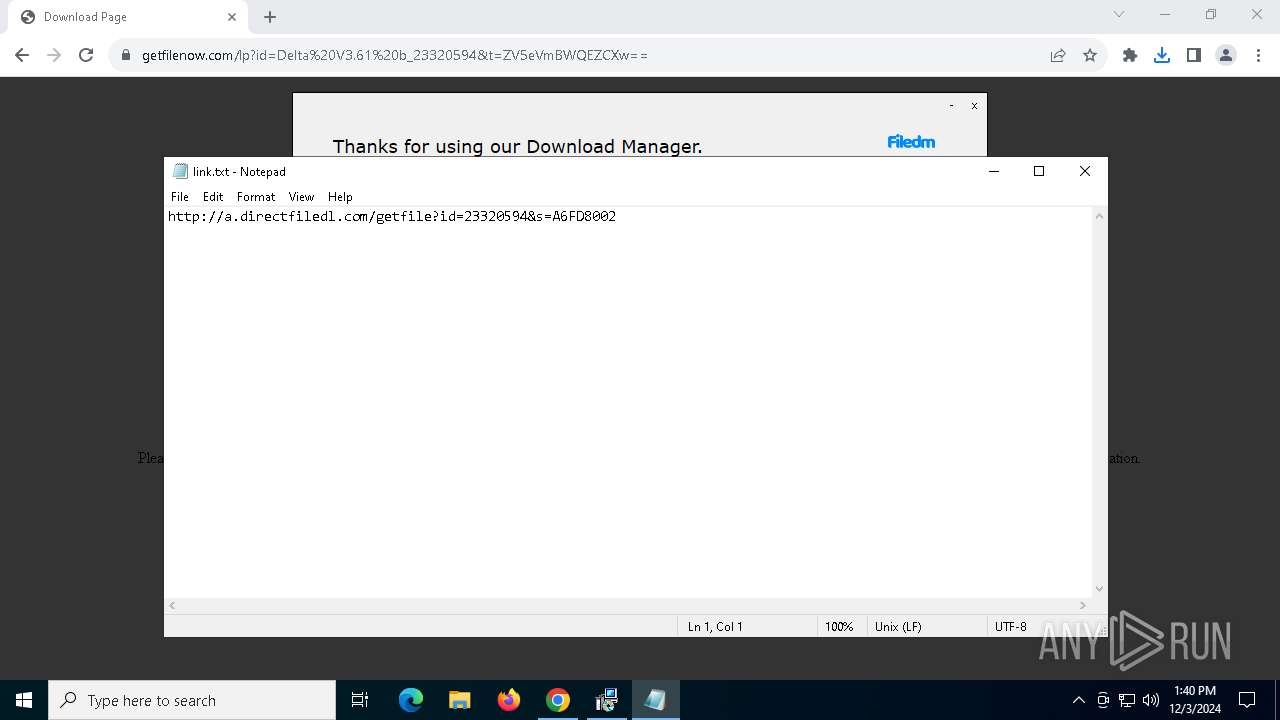Screen dimensions: 1280x720
Task: Click the Notepad icon in the title bar
Action: click(180, 171)
